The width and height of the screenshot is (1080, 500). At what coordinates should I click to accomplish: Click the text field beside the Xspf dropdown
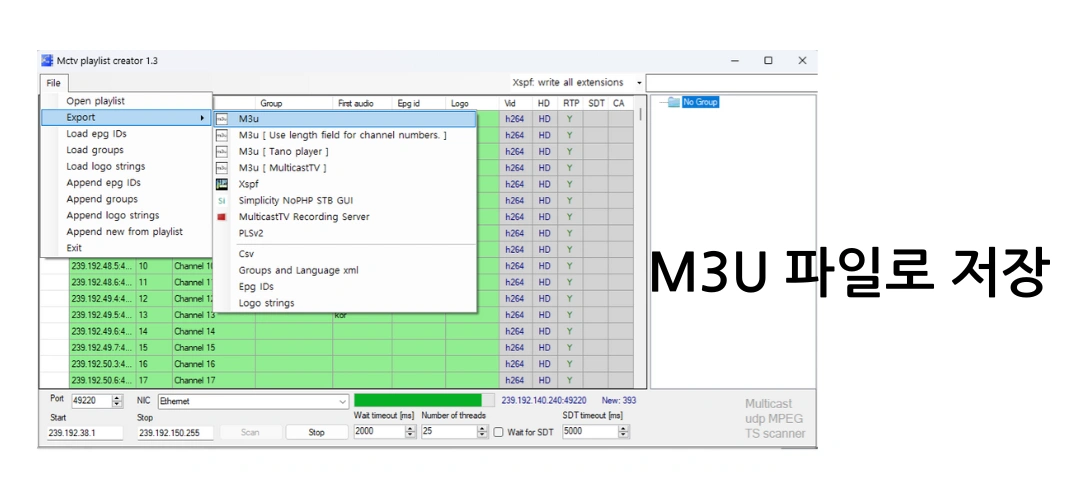731,83
